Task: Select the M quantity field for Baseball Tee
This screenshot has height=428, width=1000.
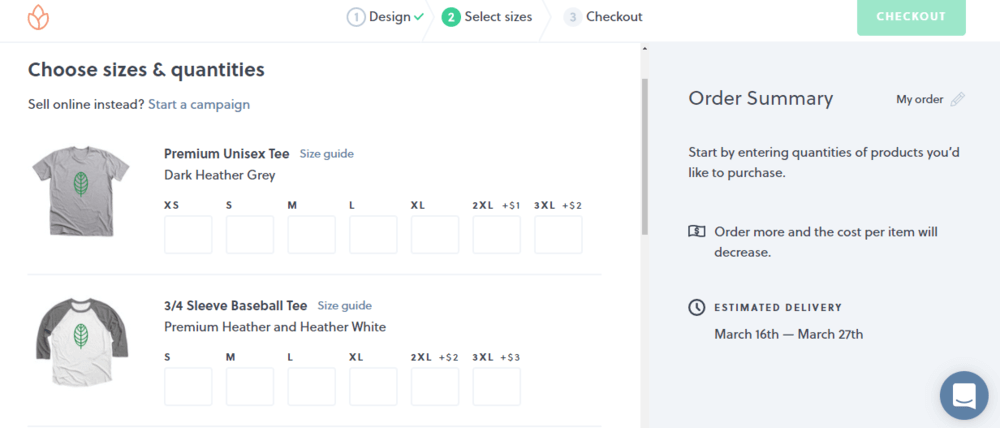Action: click(x=250, y=387)
